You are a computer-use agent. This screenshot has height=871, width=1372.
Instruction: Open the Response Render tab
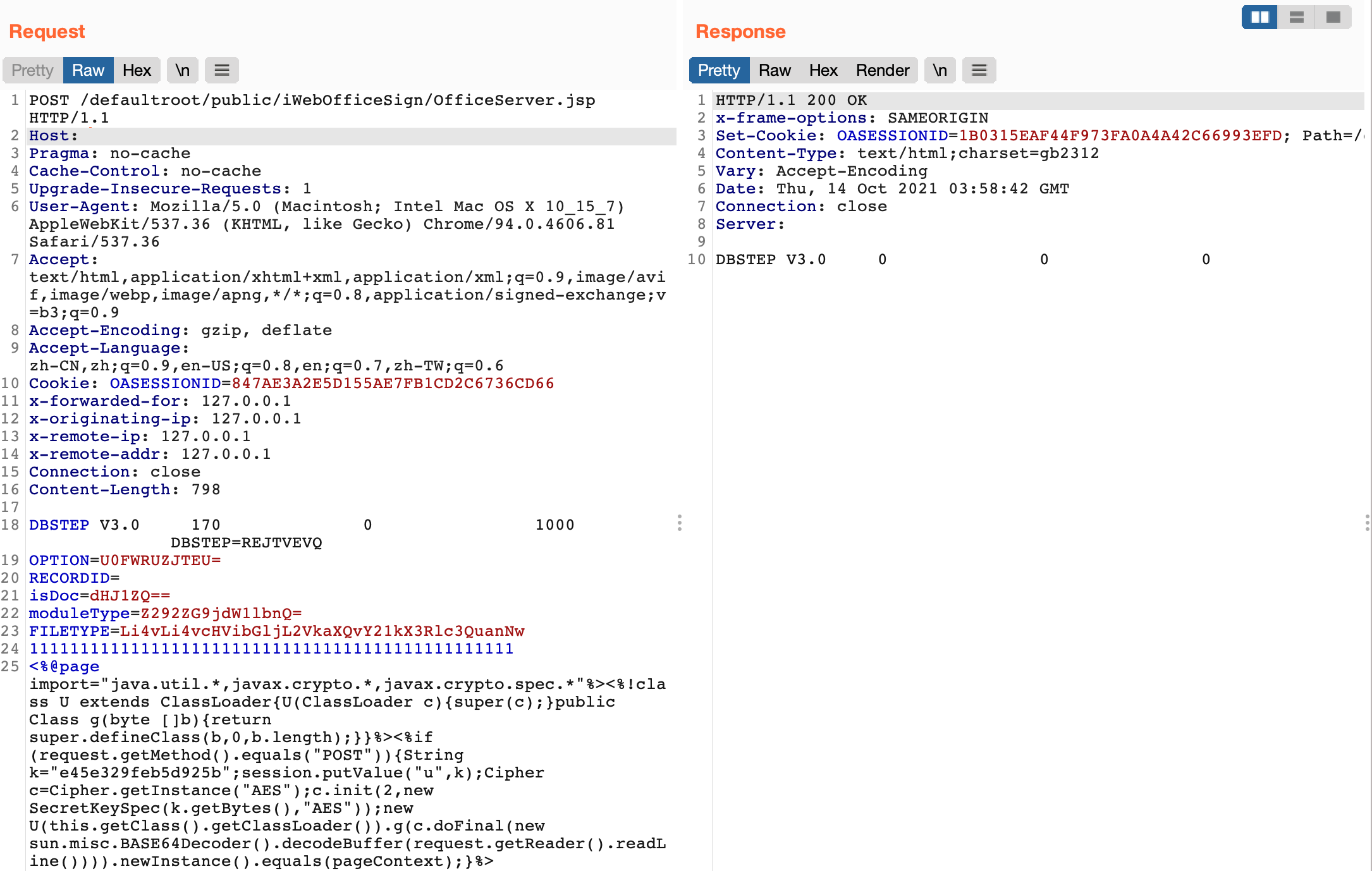[883, 70]
